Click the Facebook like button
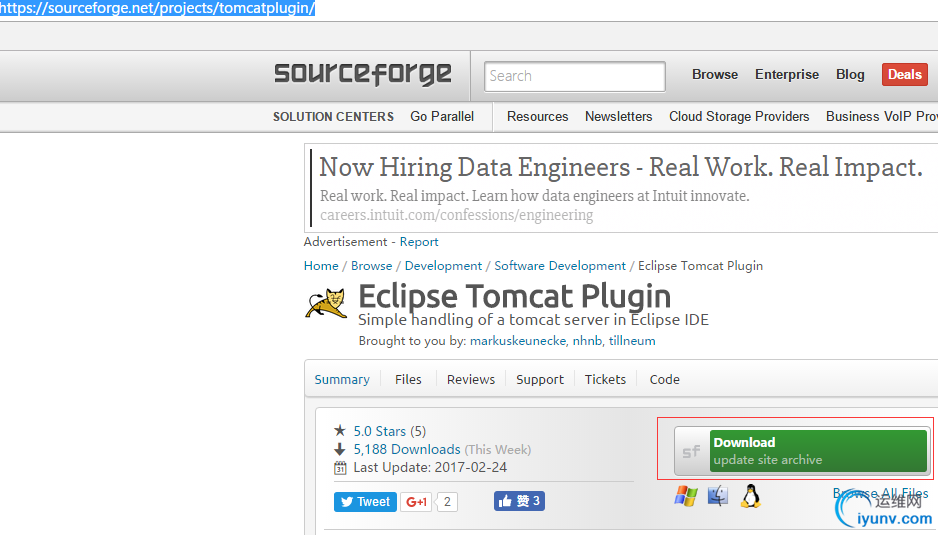The image size is (938, 535). 519,501
